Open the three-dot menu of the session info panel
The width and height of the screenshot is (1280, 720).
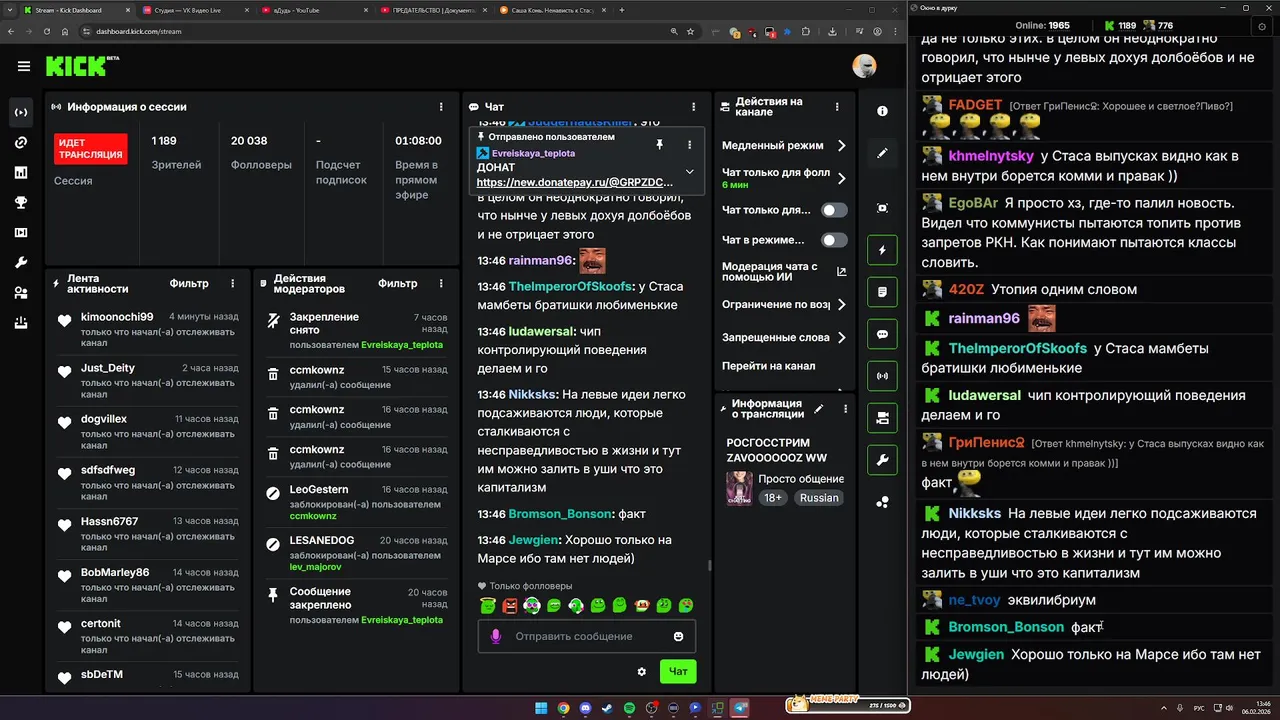click(441, 107)
